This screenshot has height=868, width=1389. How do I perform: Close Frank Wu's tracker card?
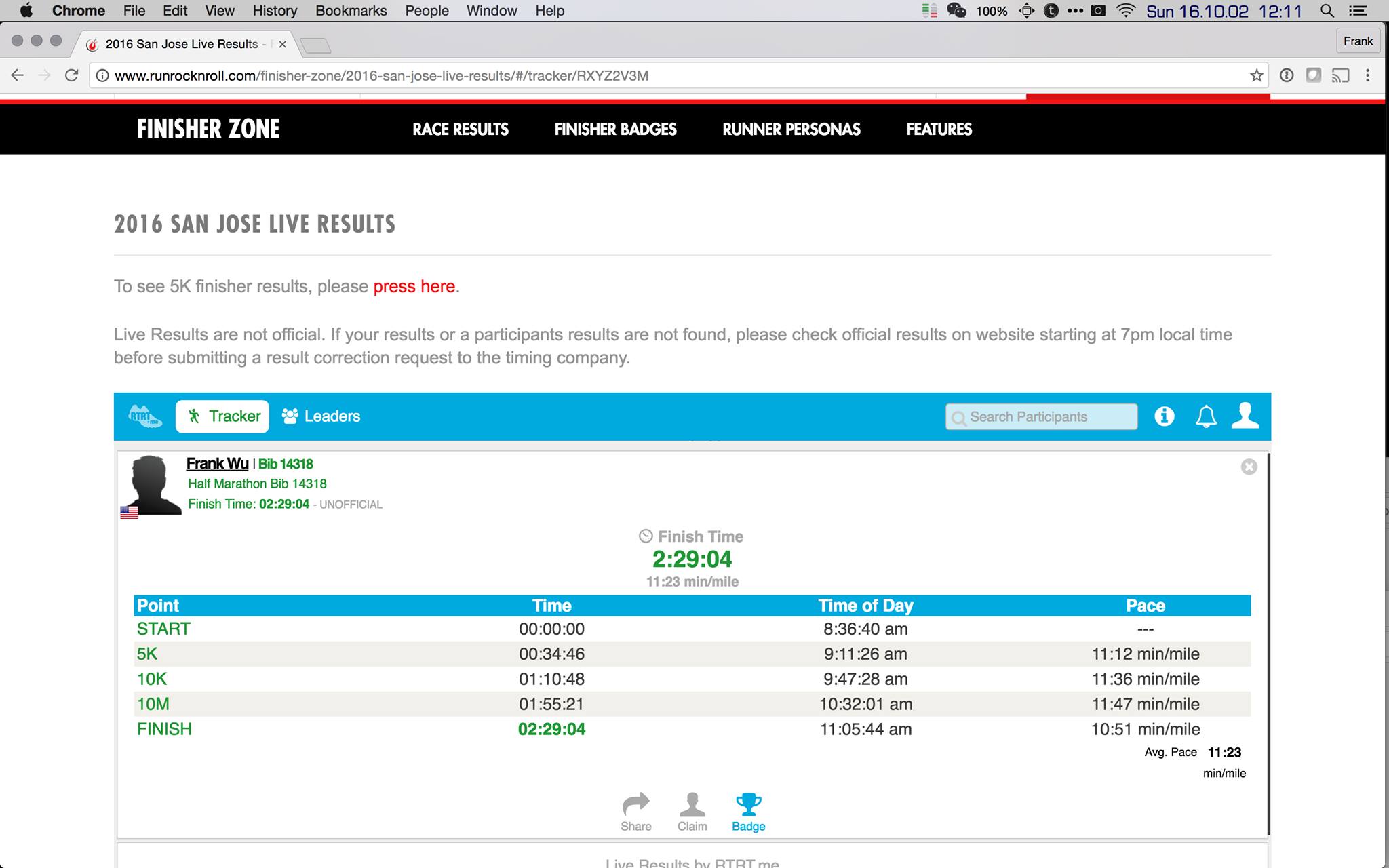[x=1249, y=467]
